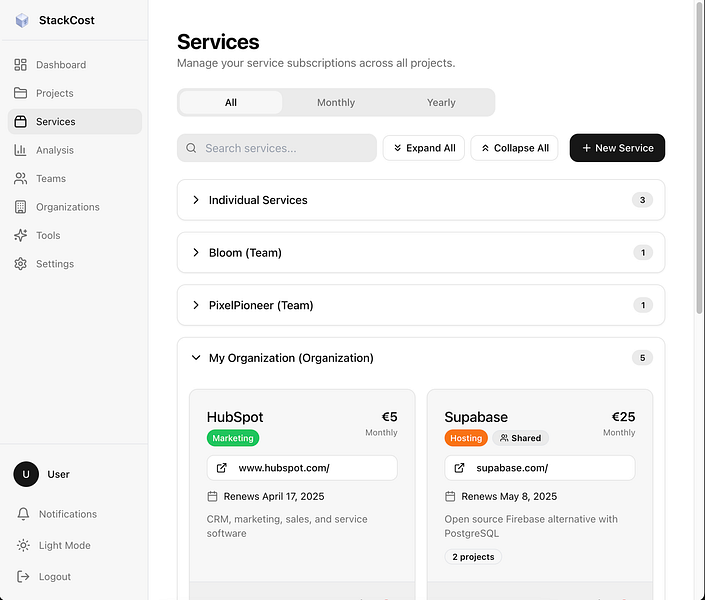Open the Analysis chart icon
Screen dimensions: 705x600
click(21, 150)
